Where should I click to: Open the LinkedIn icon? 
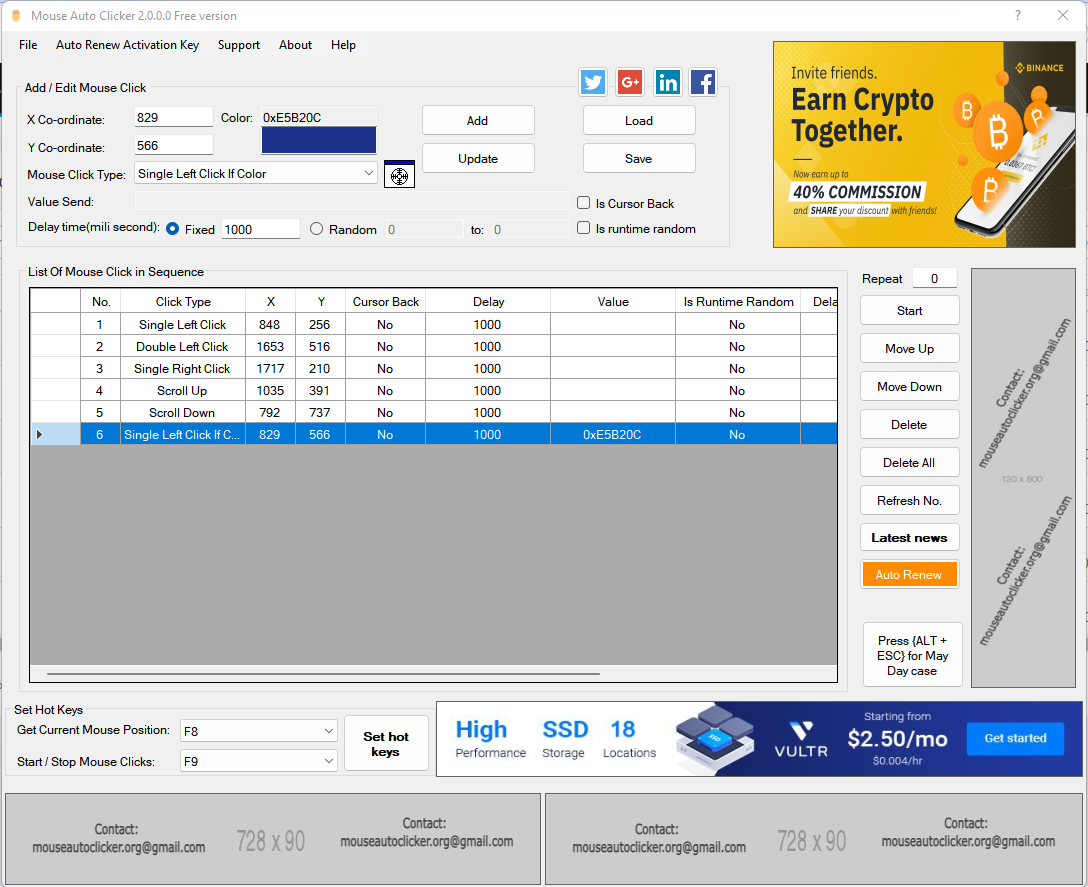(667, 82)
